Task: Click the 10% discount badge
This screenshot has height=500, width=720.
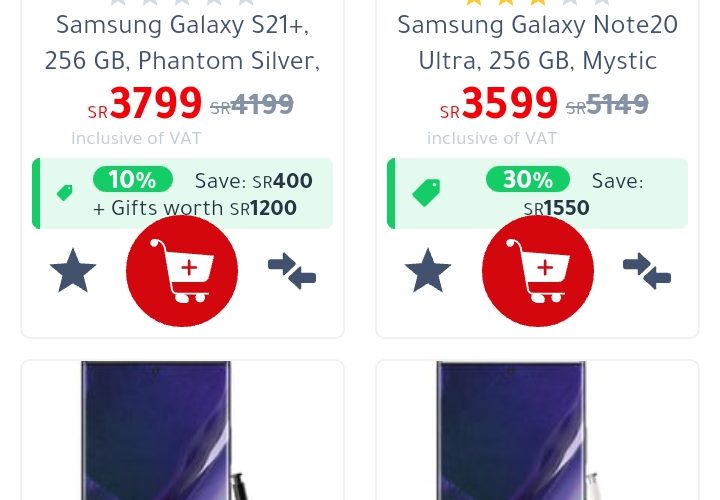Action: (x=133, y=179)
